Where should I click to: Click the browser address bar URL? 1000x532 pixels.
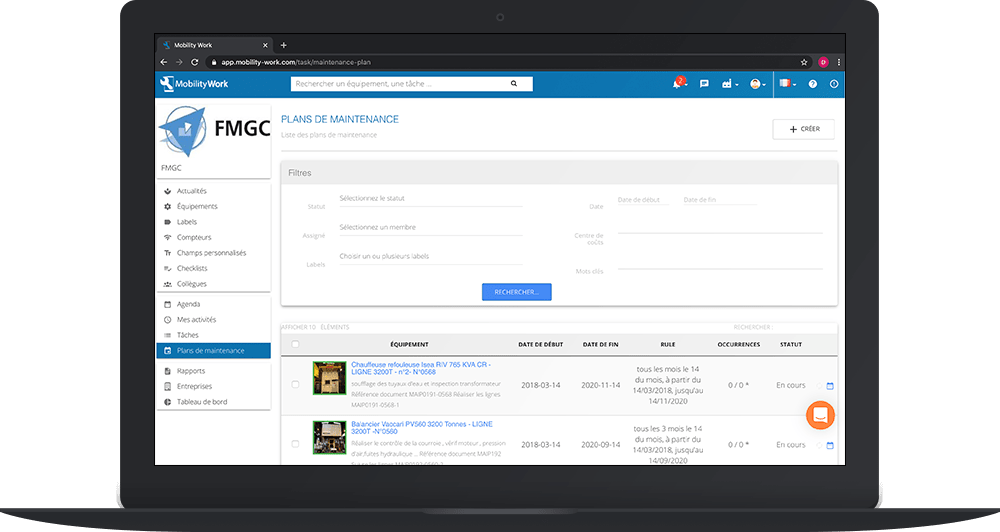[x=296, y=62]
